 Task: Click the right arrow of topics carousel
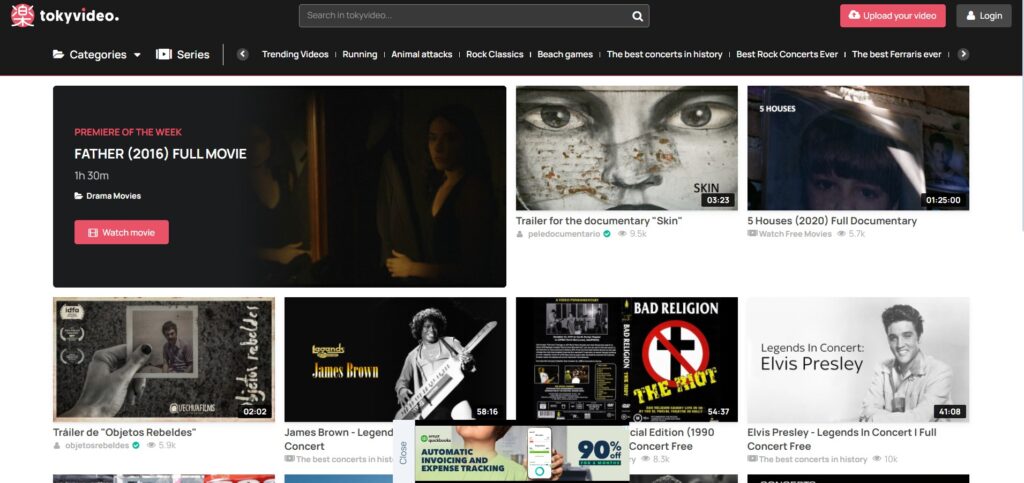click(x=963, y=54)
